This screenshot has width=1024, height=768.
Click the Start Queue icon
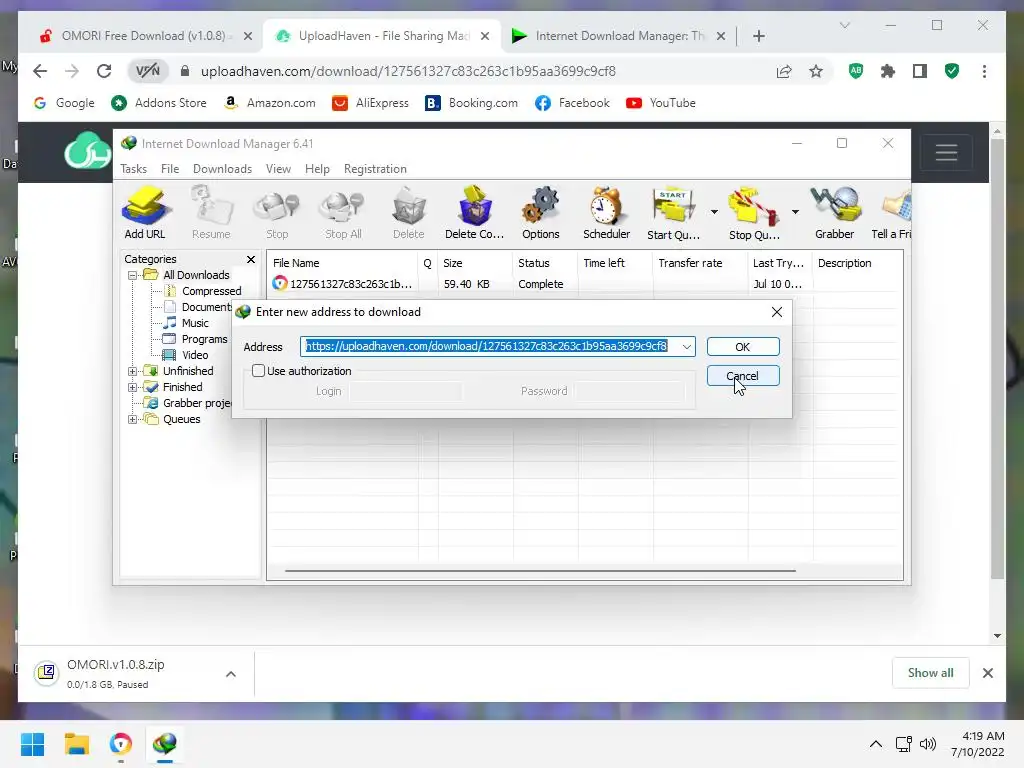tap(673, 212)
